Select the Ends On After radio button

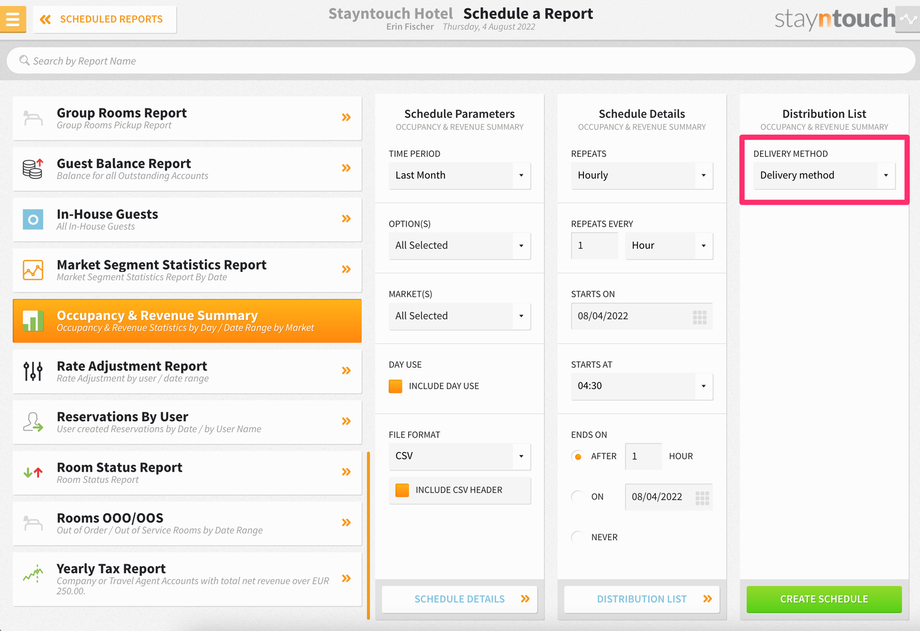(x=577, y=456)
